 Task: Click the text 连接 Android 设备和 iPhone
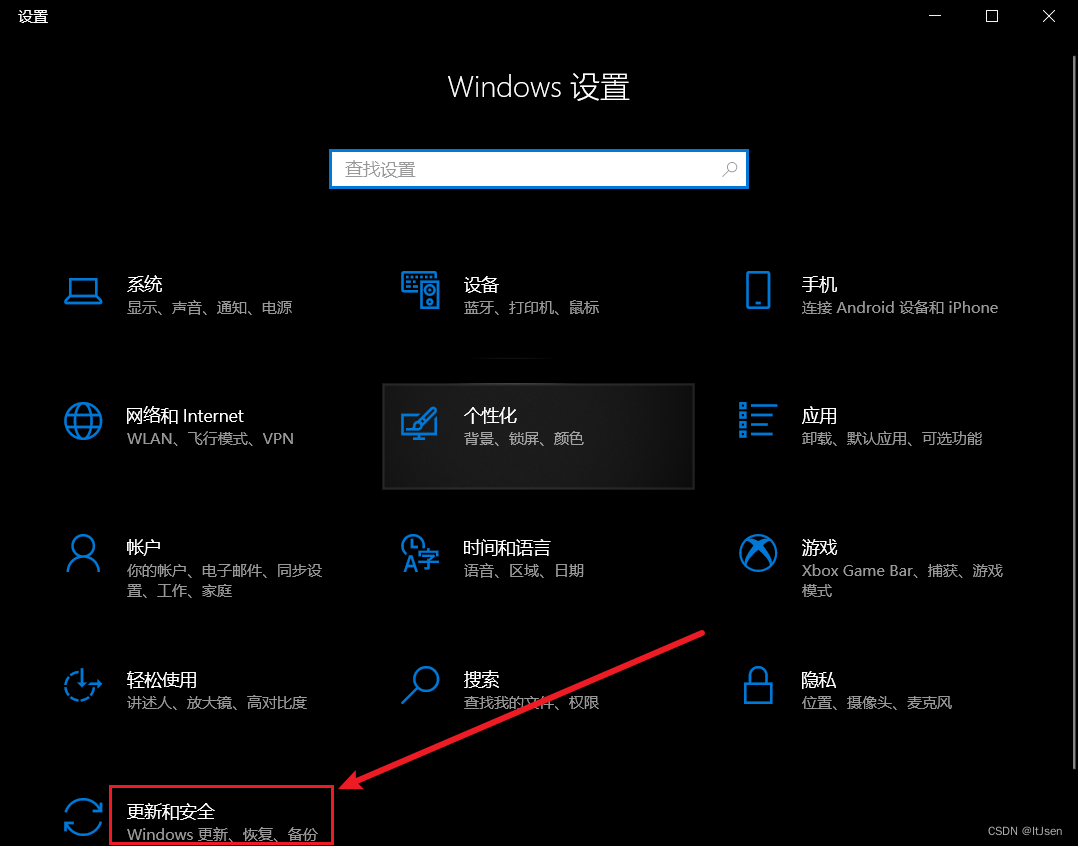pyautogui.click(x=899, y=307)
